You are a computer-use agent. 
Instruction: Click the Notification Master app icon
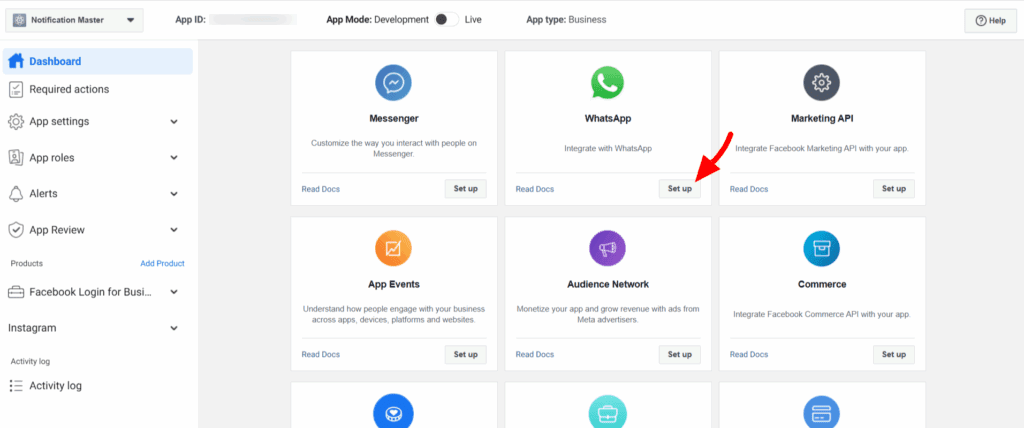(19, 20)
